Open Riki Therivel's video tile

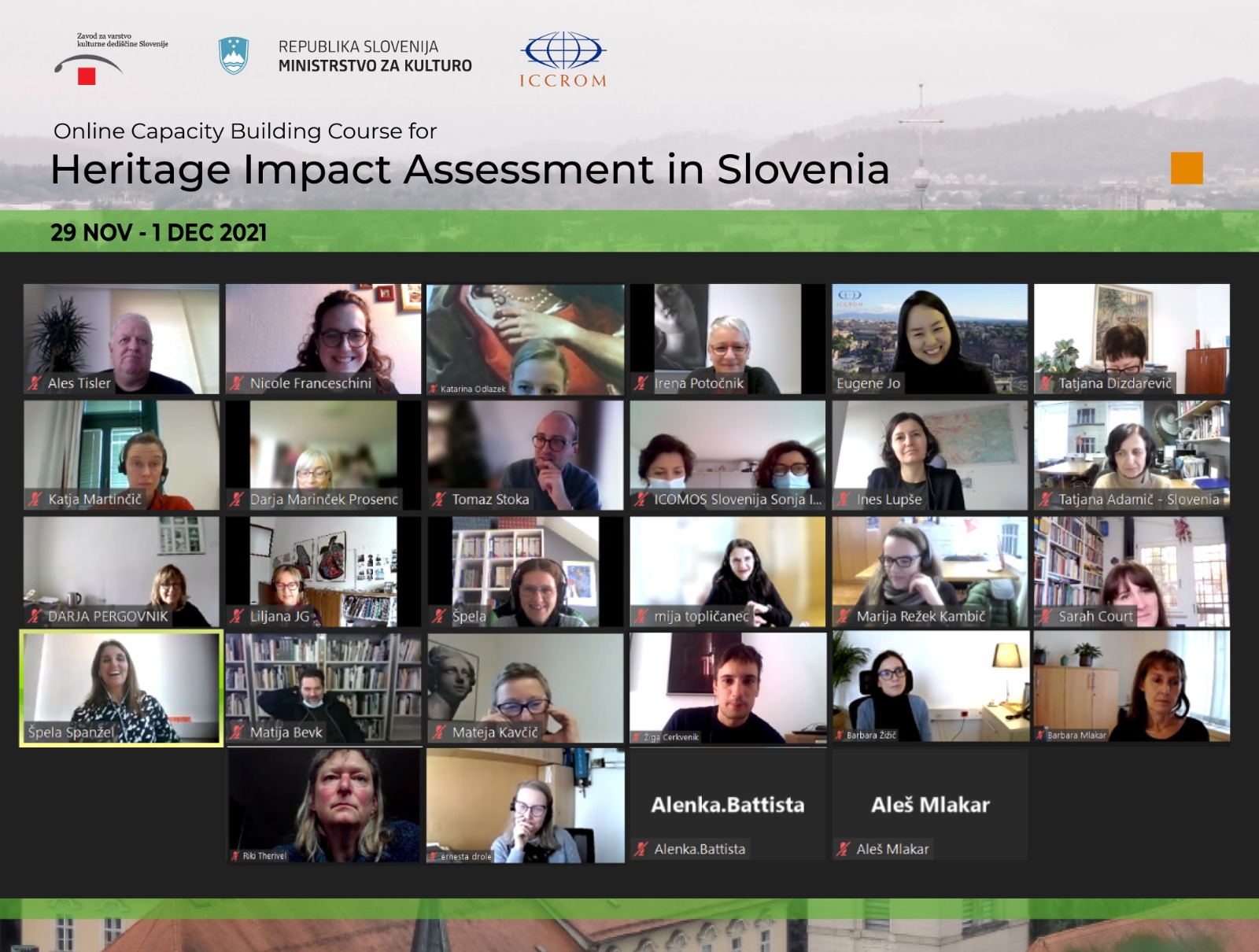323,805
